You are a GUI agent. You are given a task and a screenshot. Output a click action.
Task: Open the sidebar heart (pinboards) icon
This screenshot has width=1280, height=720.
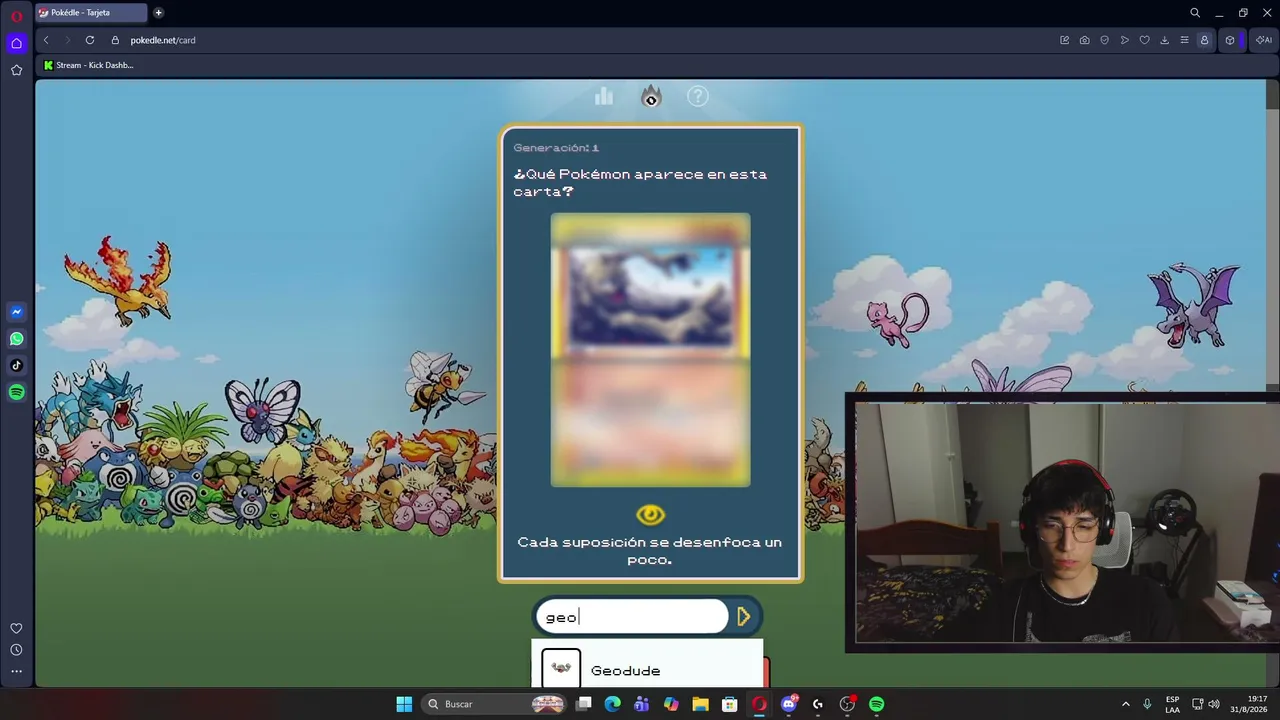pos(16,628)
